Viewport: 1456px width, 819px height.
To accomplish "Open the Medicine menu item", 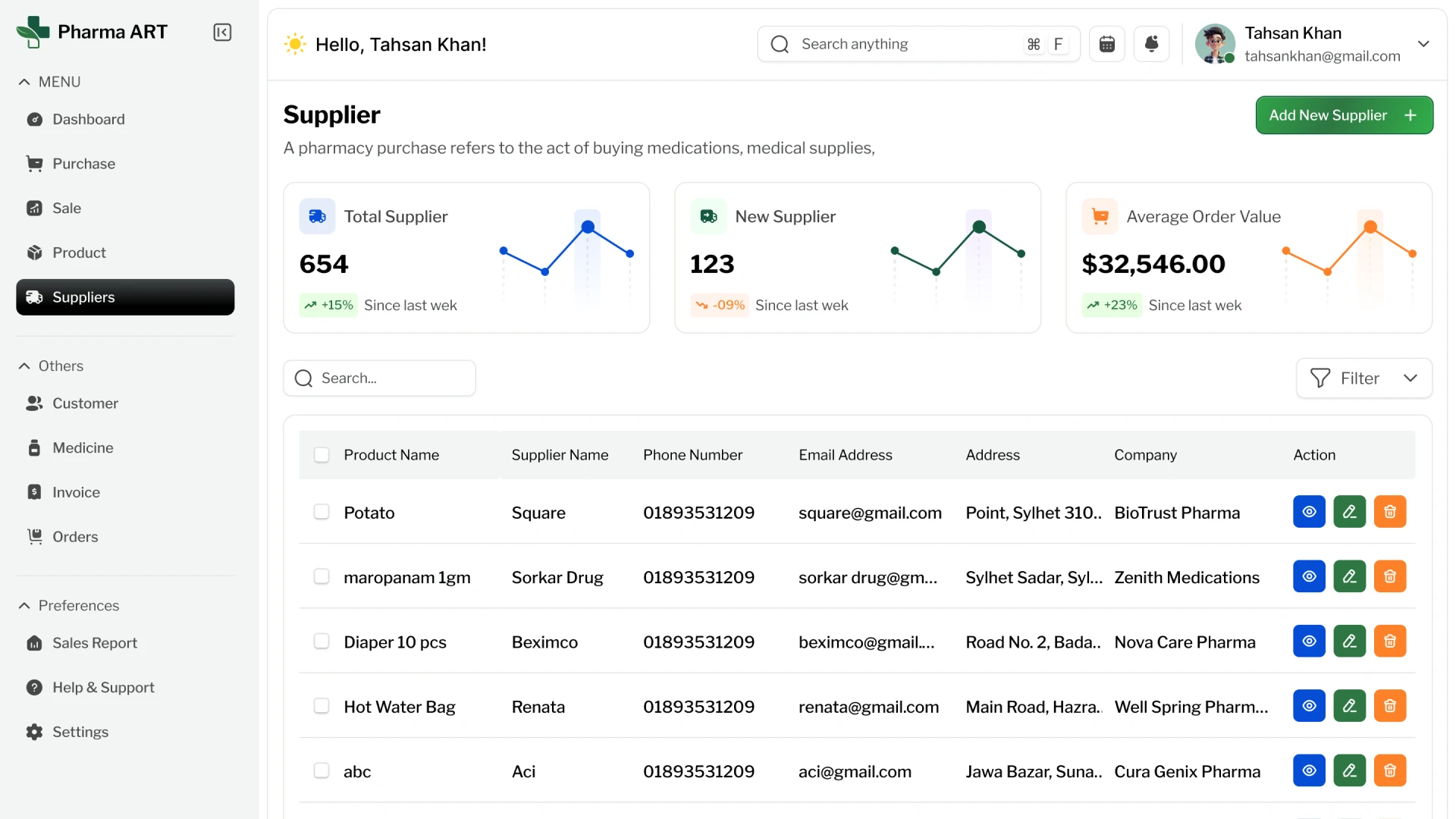I will pyautogui.click(x=83, y=447).
